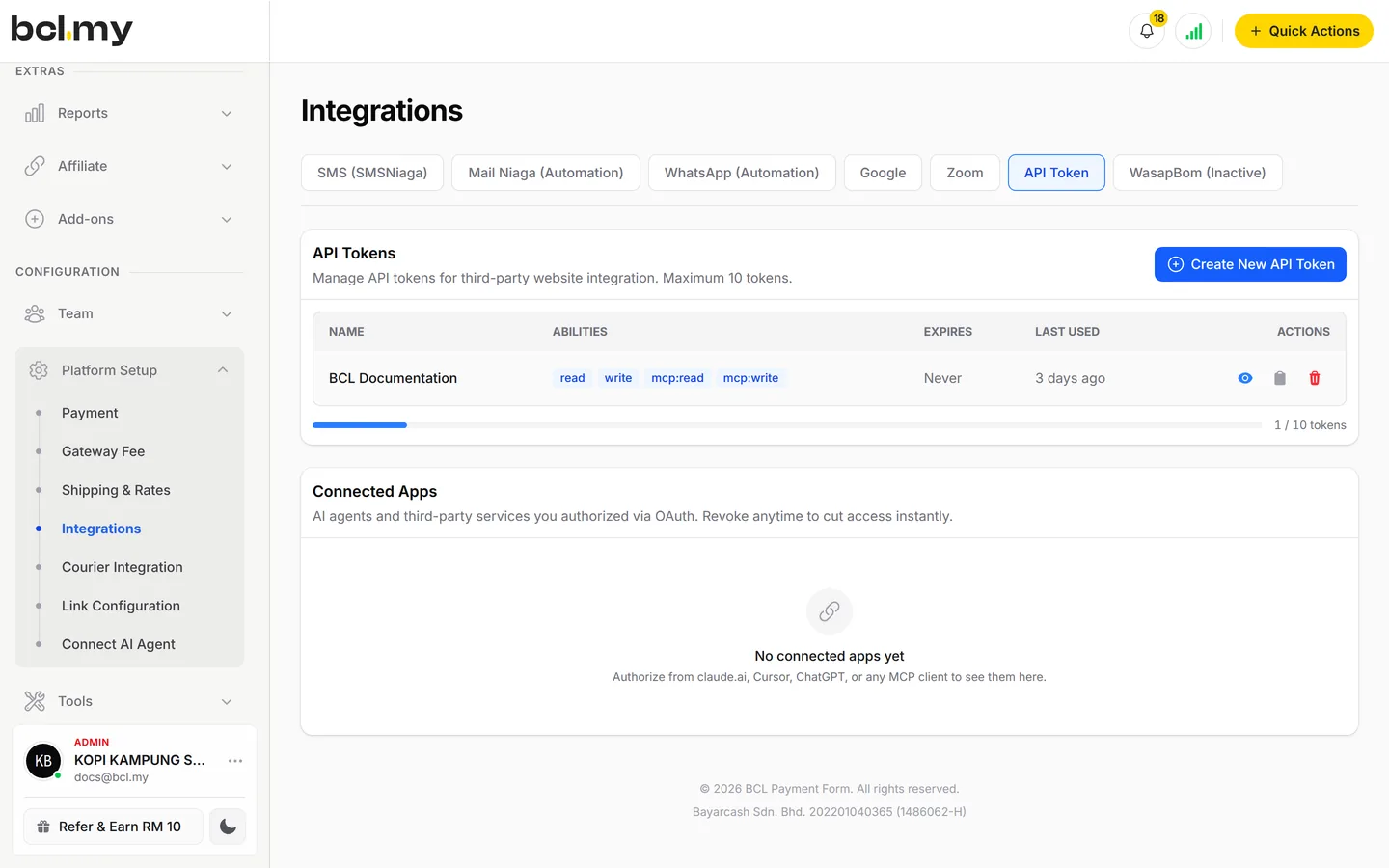Image resolution: width=1389 pixels, height=868 pixels.
Task: Click Create New API Token button
Action: (1250, 264)
